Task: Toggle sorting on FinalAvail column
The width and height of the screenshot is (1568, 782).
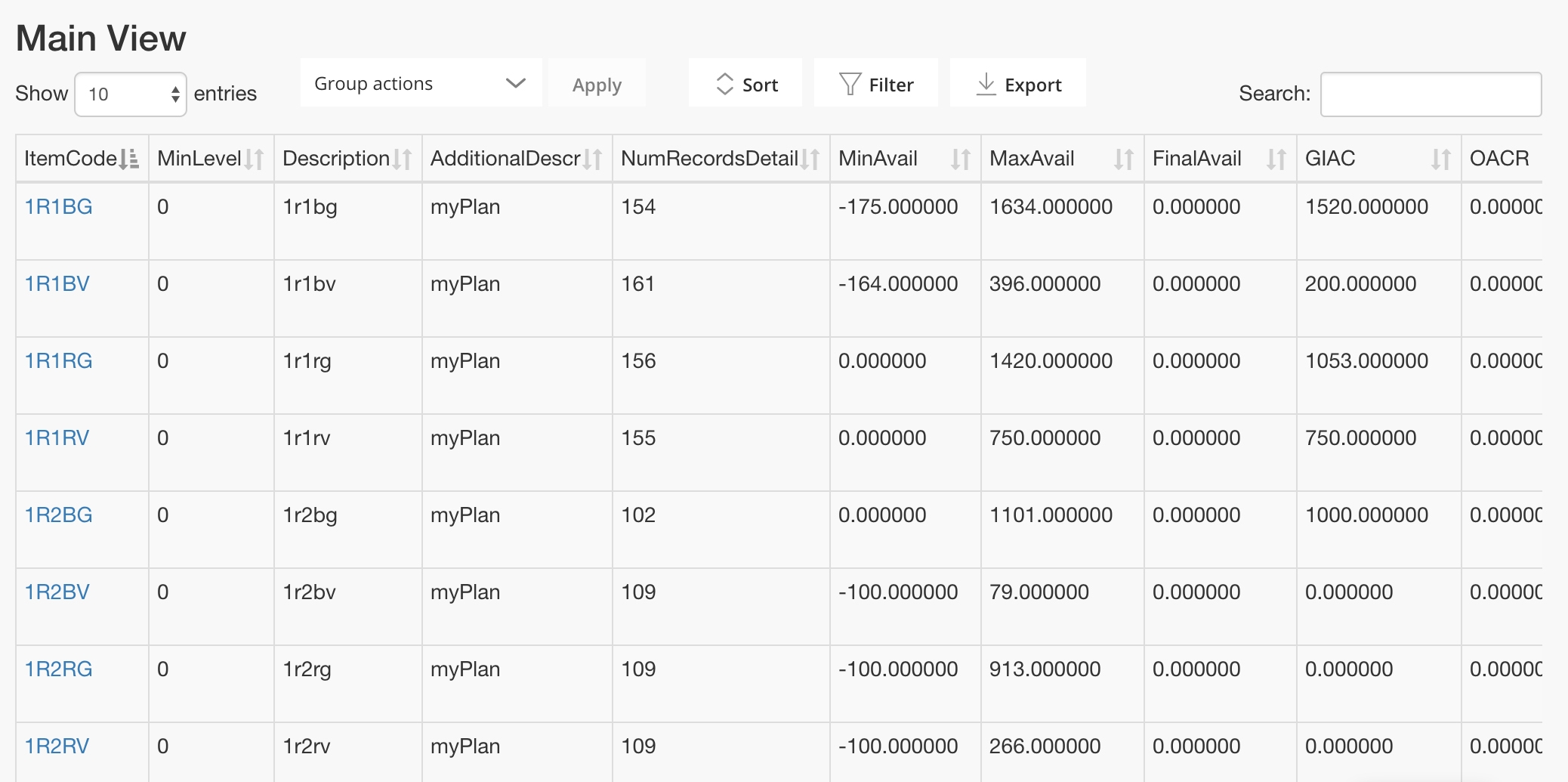Action: (x=1276, y=159)
